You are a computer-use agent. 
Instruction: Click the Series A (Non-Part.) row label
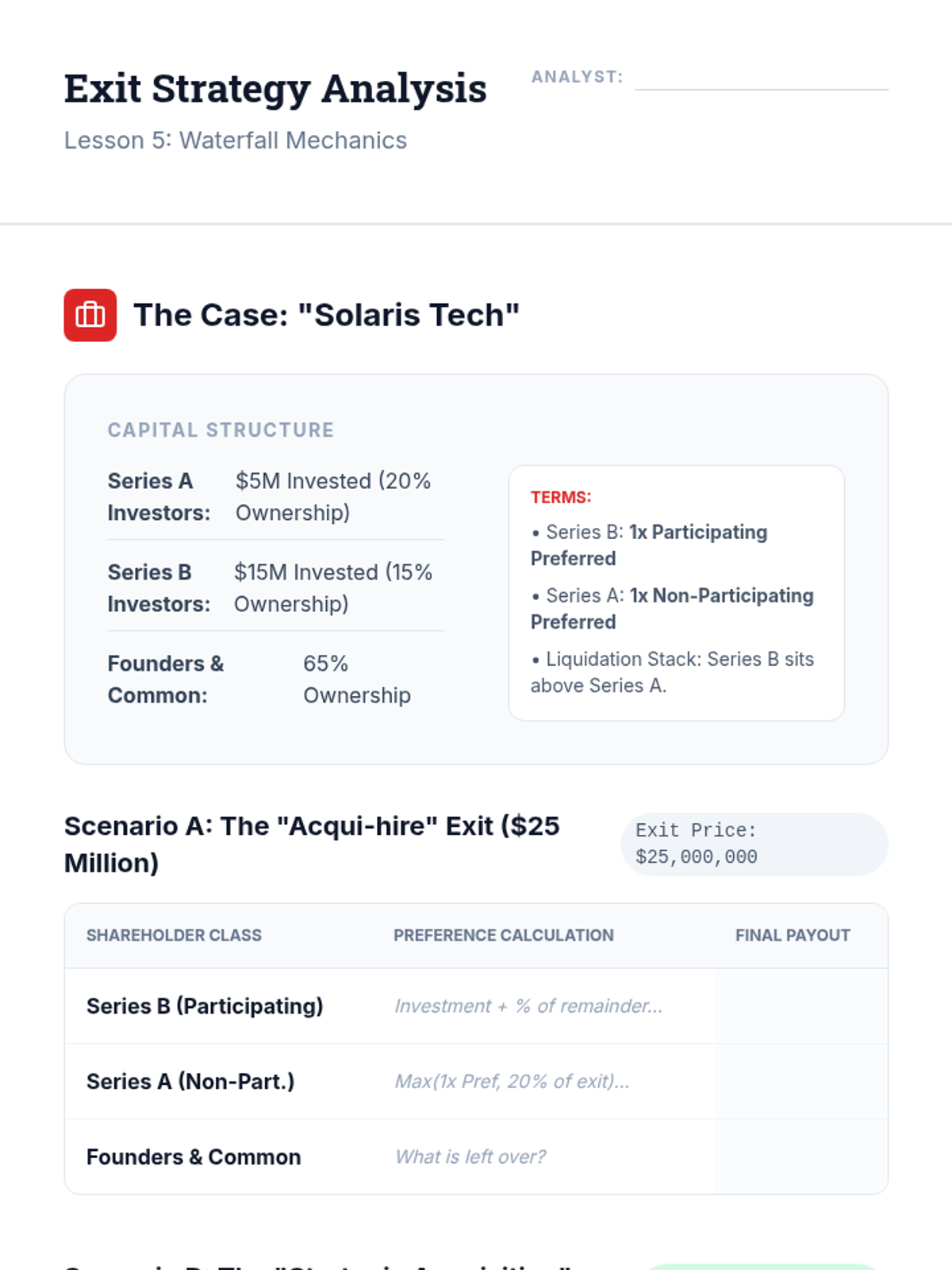(x=190, y=1081)
